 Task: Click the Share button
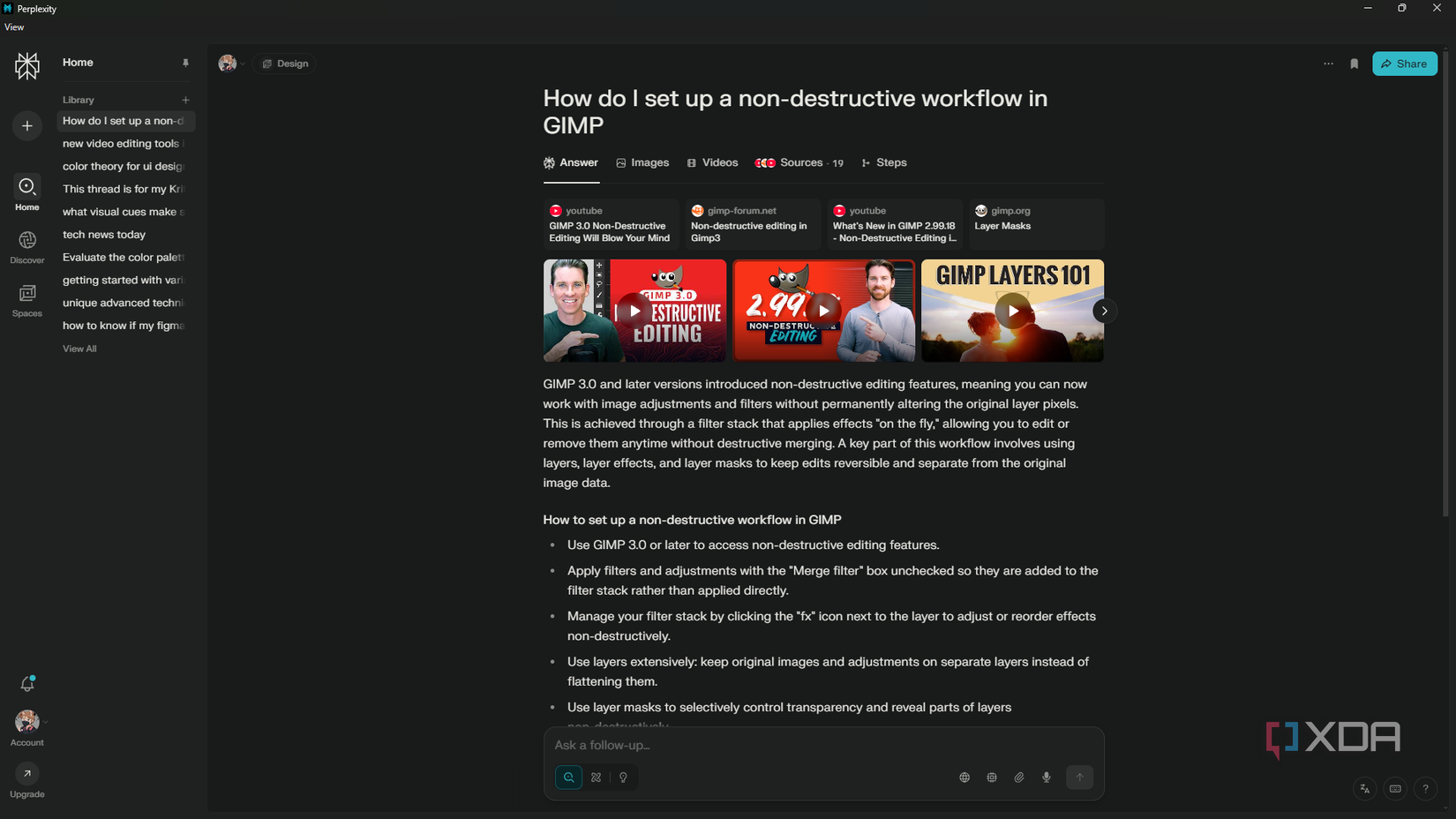point(1405,64)
